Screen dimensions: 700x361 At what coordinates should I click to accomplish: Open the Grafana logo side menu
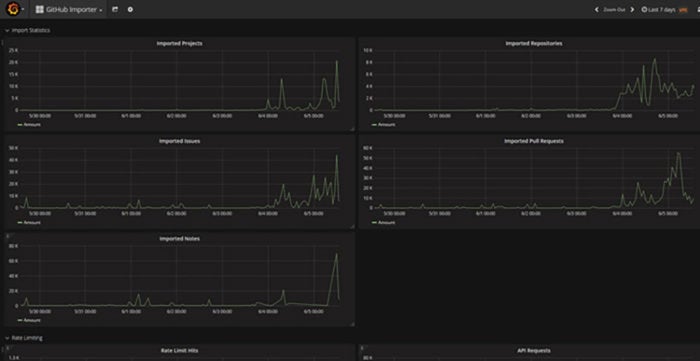tap(13, 9)
